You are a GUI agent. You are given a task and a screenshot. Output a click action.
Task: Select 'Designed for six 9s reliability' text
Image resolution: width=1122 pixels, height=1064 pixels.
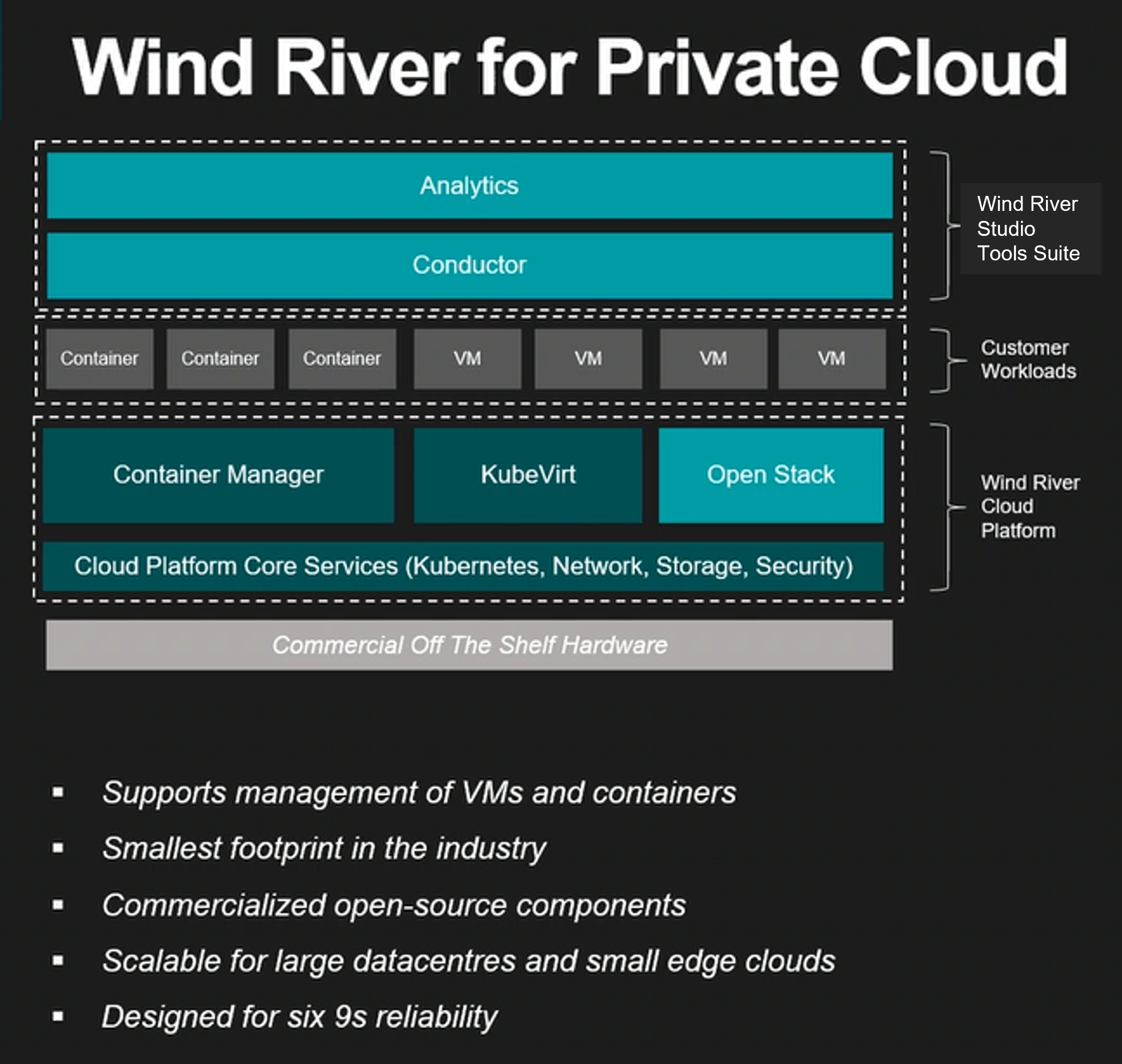(x=299, y=1017)
